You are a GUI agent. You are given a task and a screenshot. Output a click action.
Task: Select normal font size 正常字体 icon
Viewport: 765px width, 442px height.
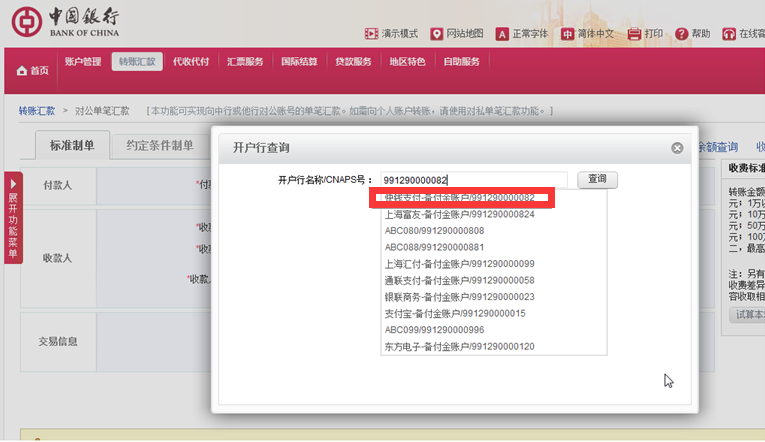click(x=502, y=34)
